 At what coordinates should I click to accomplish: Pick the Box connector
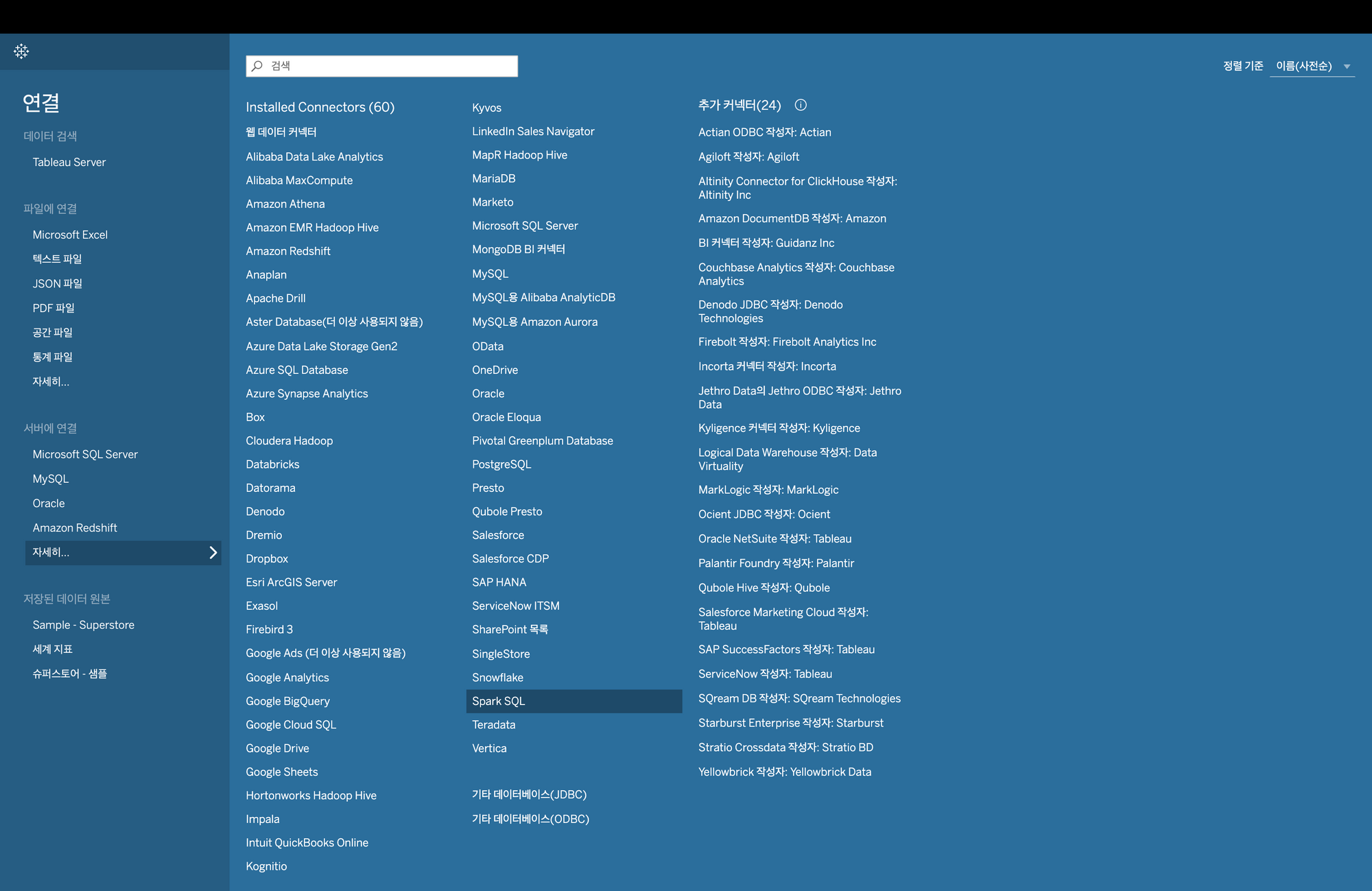click(255, 418)
